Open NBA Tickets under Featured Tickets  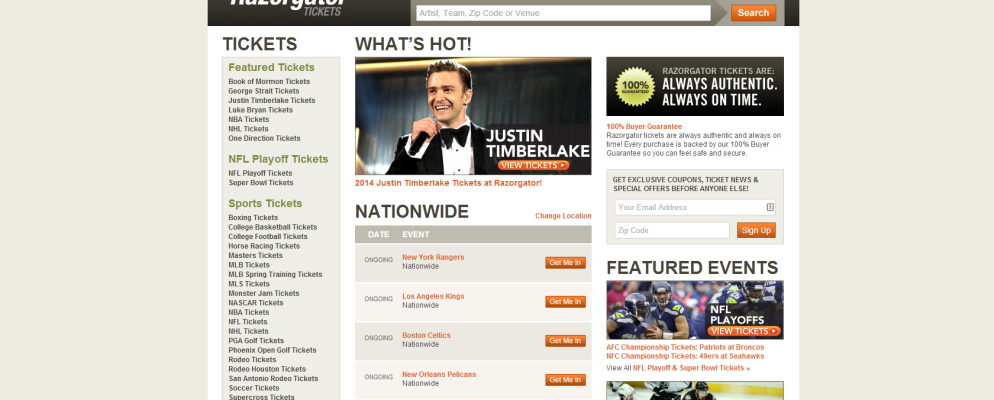point(248,120)
